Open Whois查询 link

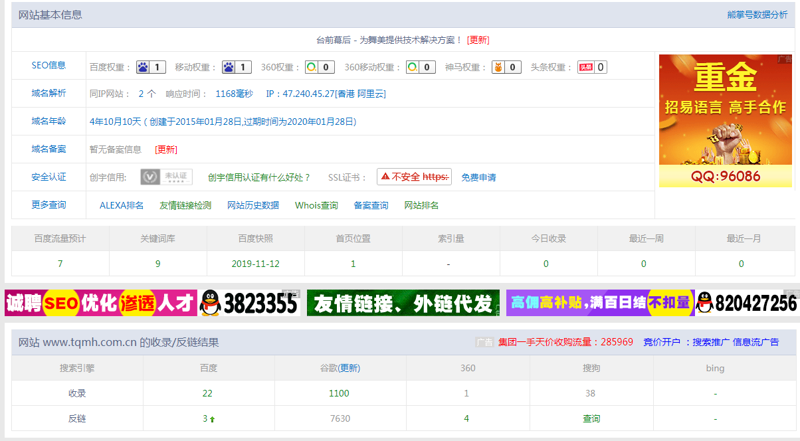pos(316,205)
